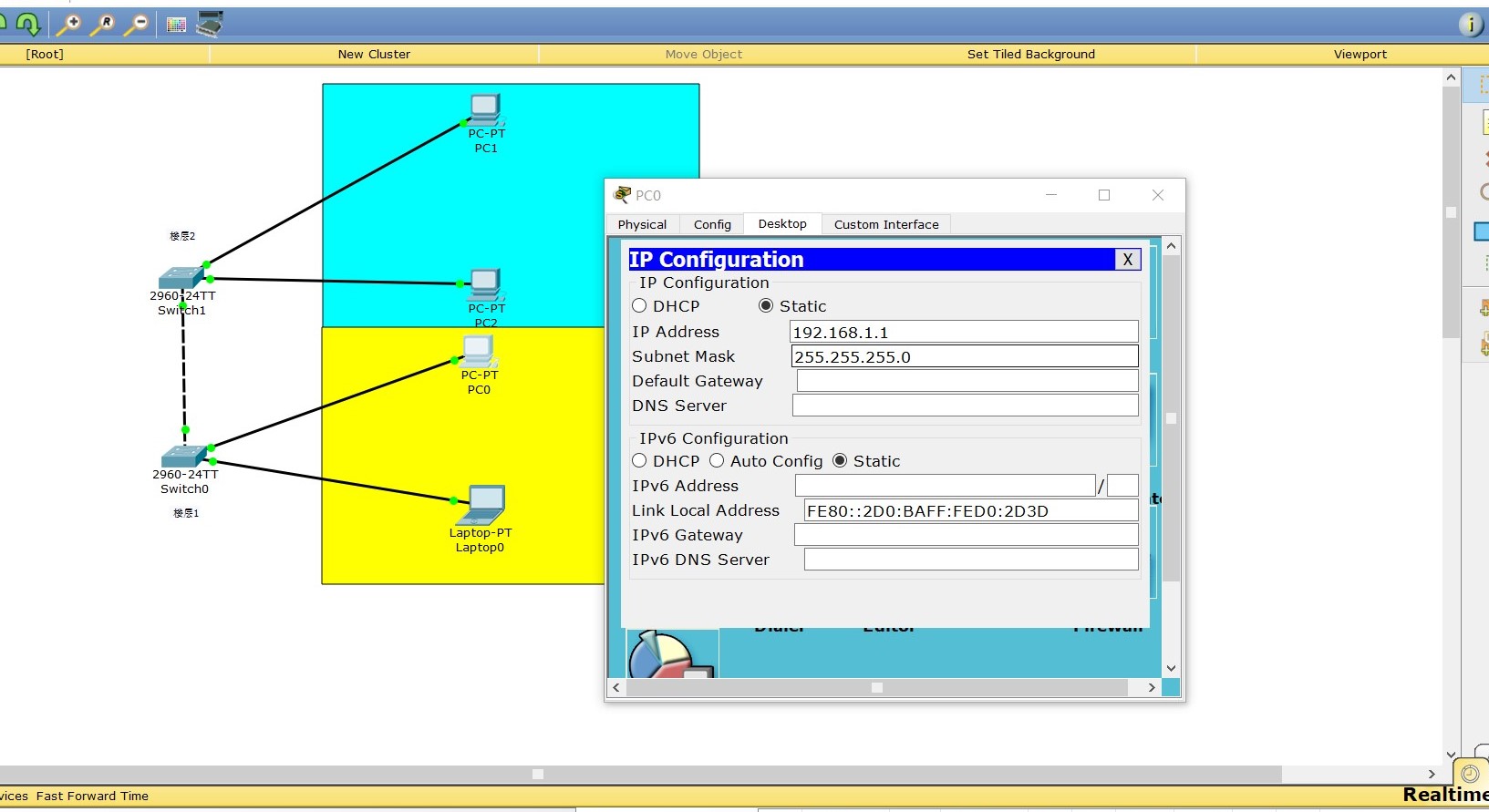Click the Default Gateway input field
The image size is (1489, 812).
point(967,381)
